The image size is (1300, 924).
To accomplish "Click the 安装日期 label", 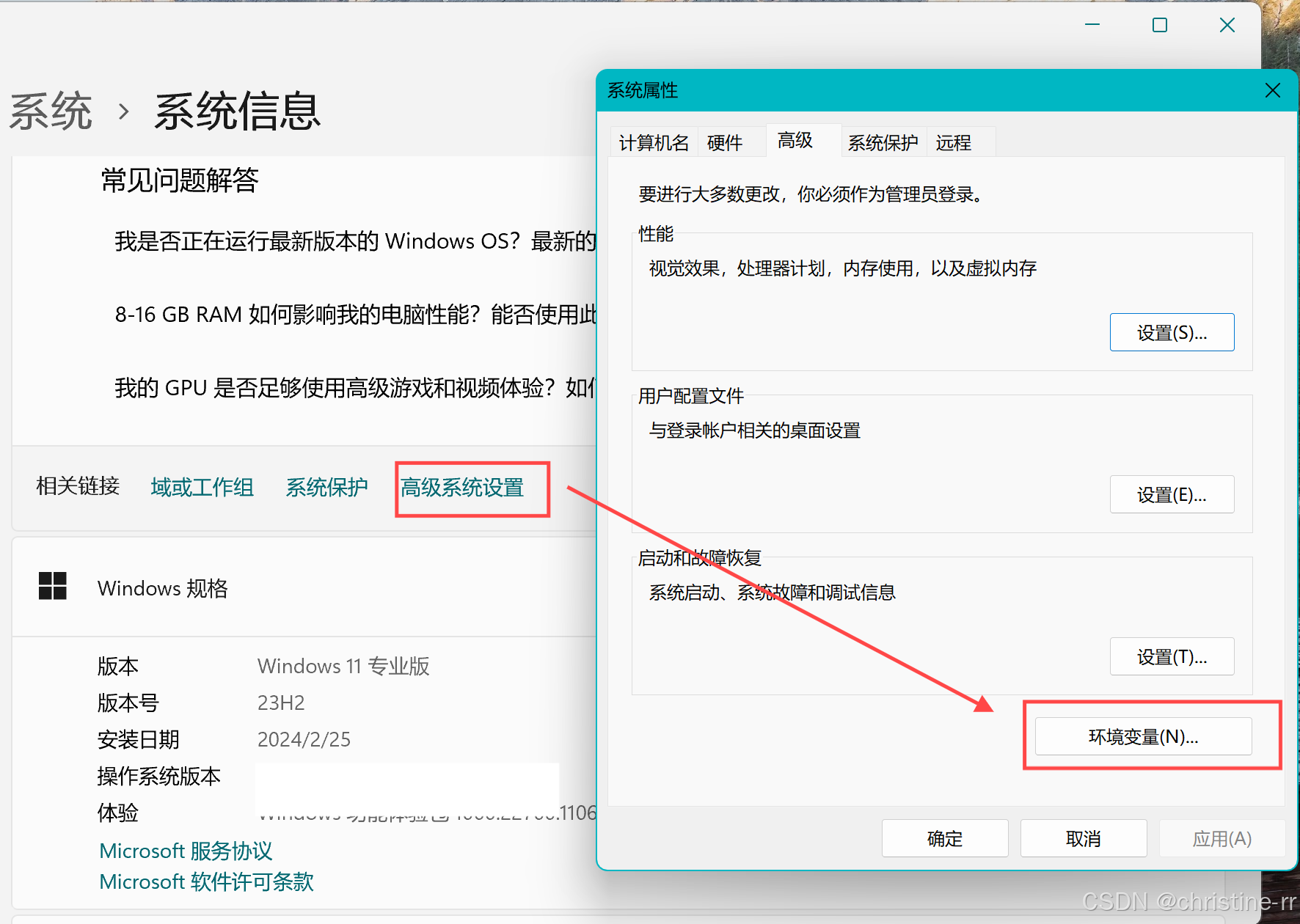I will tap(139, 739).
